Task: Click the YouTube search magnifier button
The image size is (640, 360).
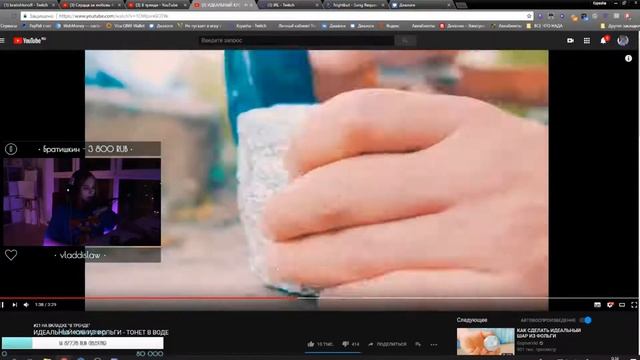Action: pos(405,40)
